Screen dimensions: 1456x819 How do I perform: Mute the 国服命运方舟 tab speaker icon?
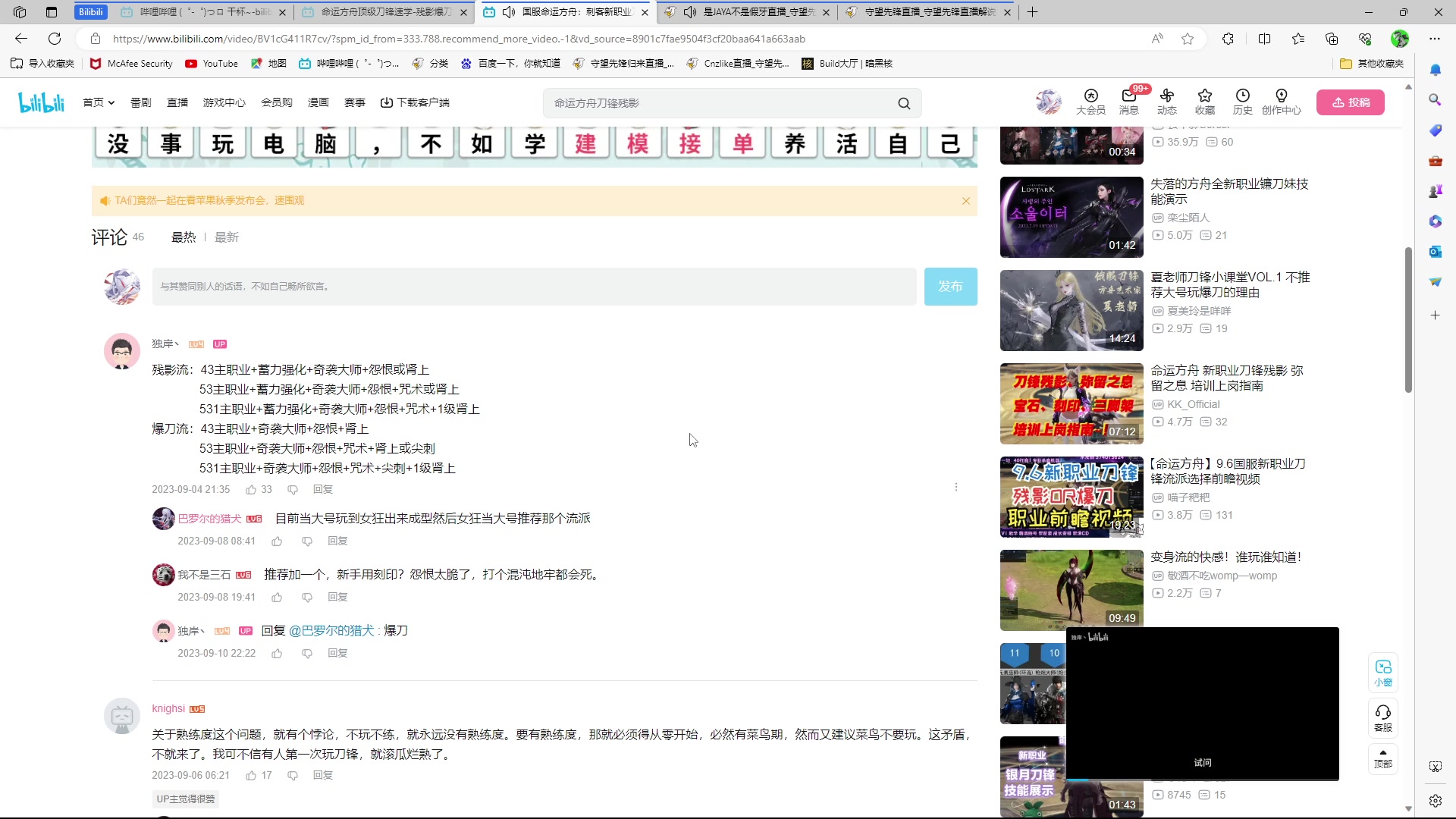(x=509, y=12)
